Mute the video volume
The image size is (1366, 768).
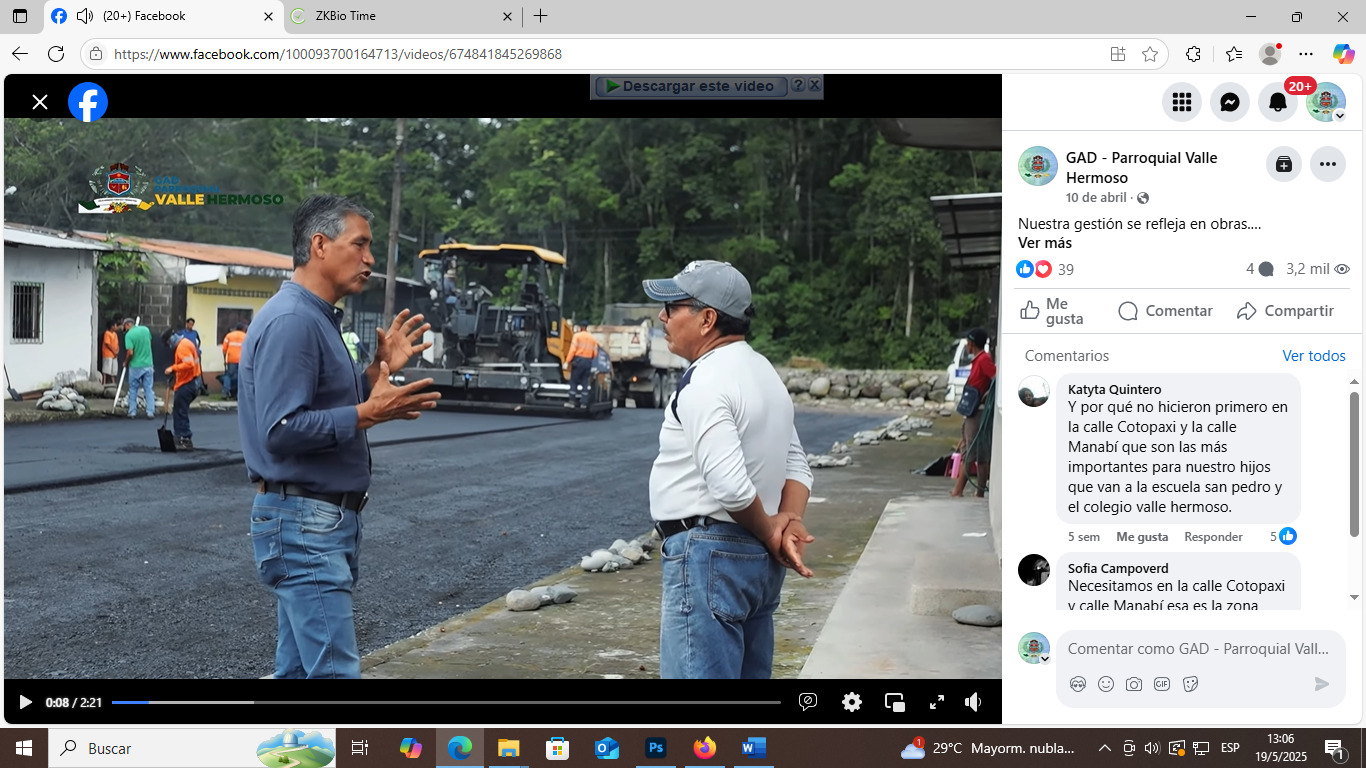click(973, 702)
